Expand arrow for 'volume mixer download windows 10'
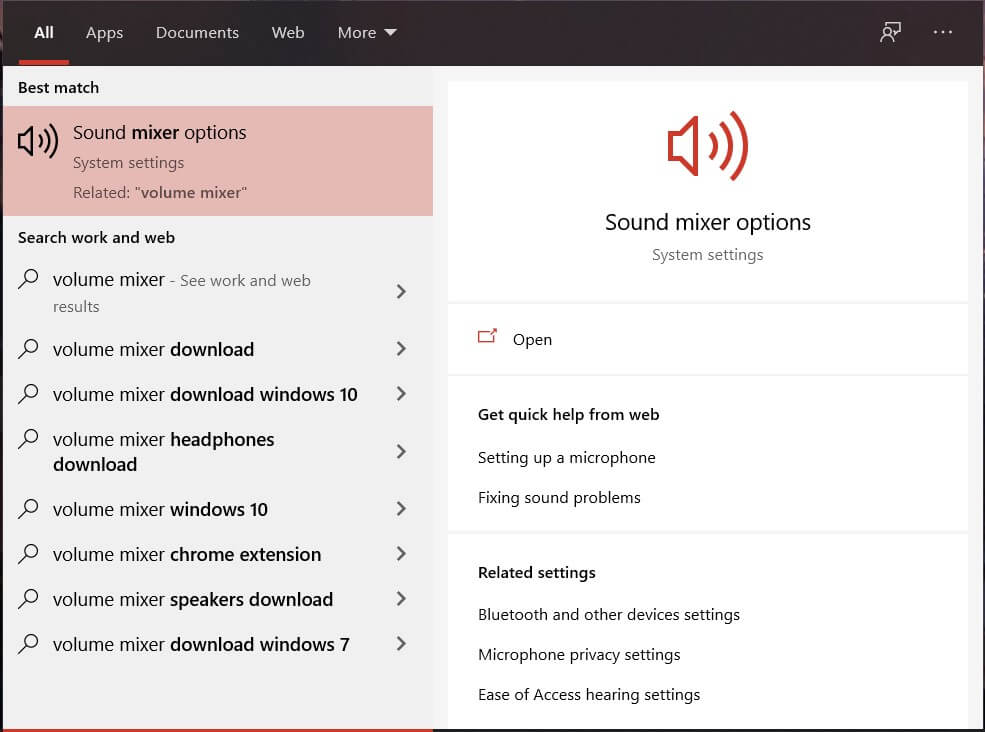985x732 pixels. pyautogui.click(x=401, y=394)
